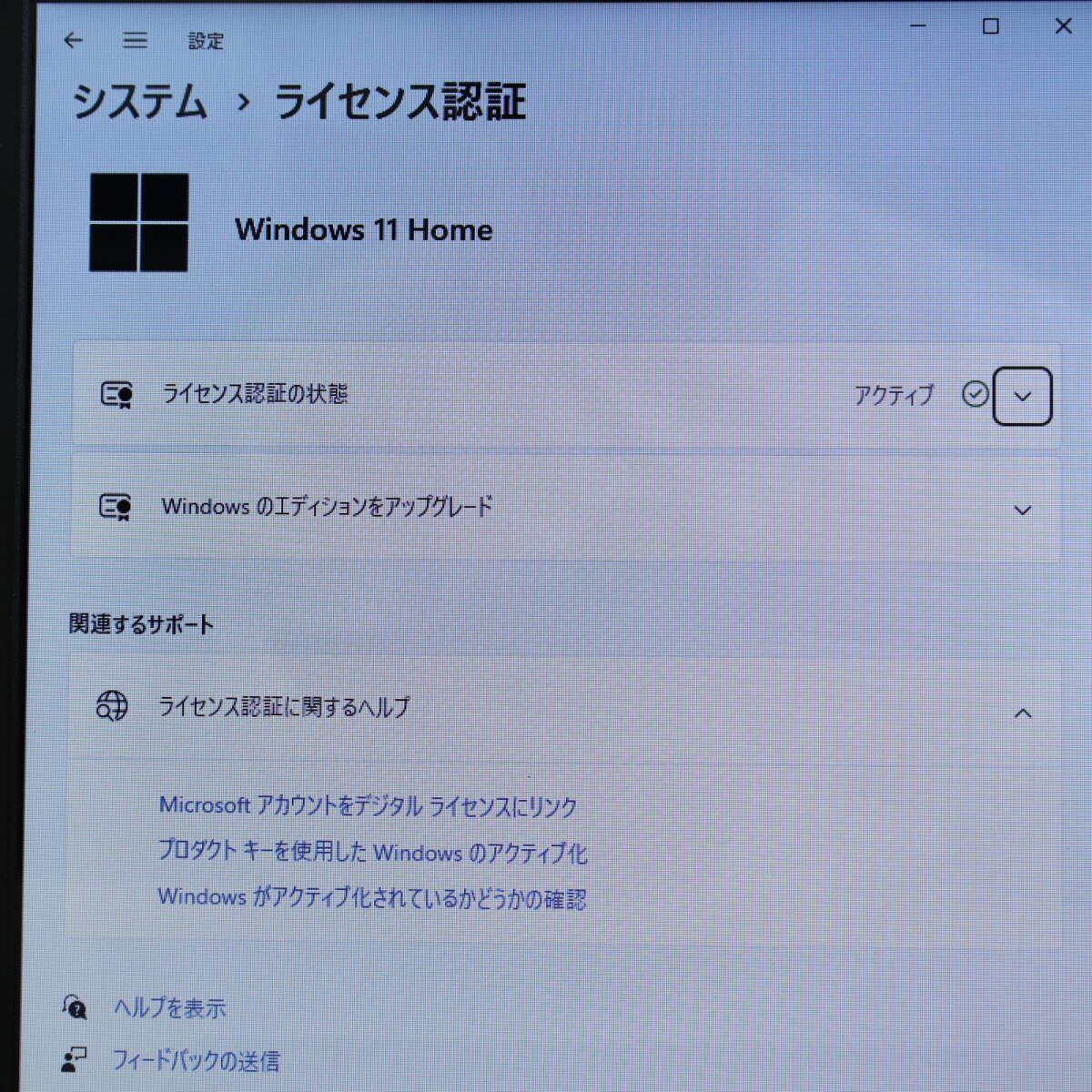1092x1092 pixels.
Task: Click the Windows 11 Home edition text
Action: click(364, 229)
